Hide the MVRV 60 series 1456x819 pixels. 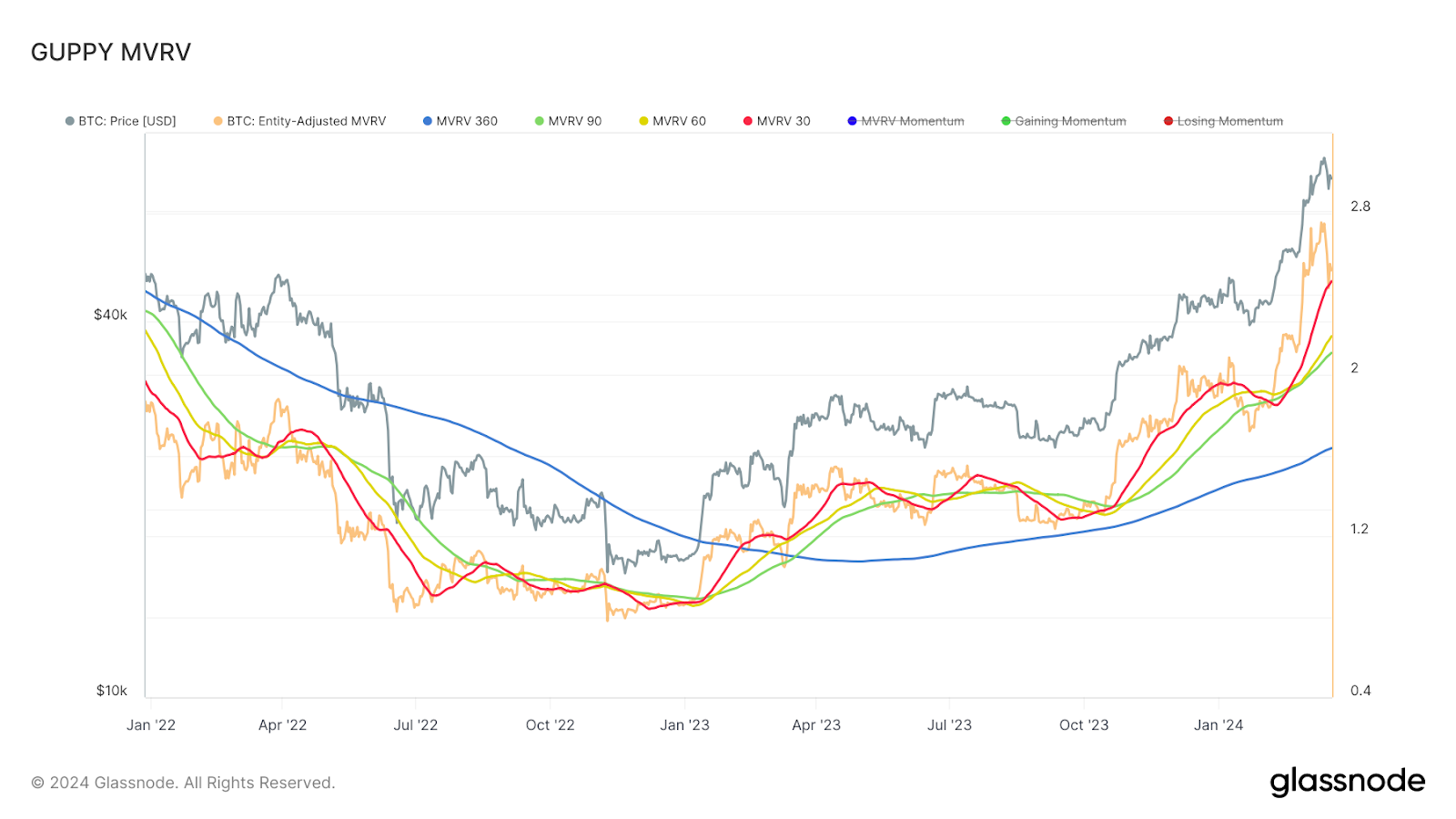[672, 121]
